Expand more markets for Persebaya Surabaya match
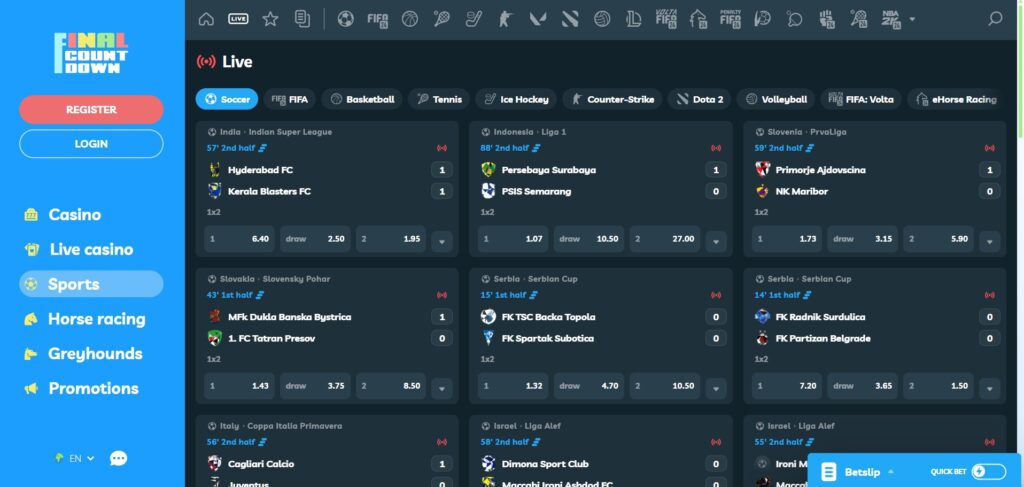The image size is (1024, 487). (x=715, y=241)
